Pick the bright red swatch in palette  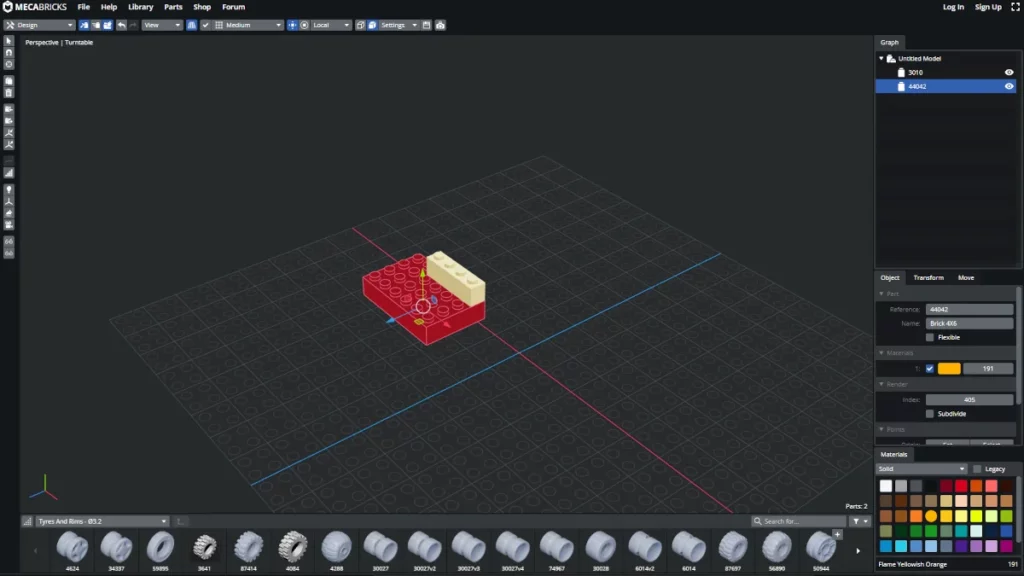click(x=961, y=486)
